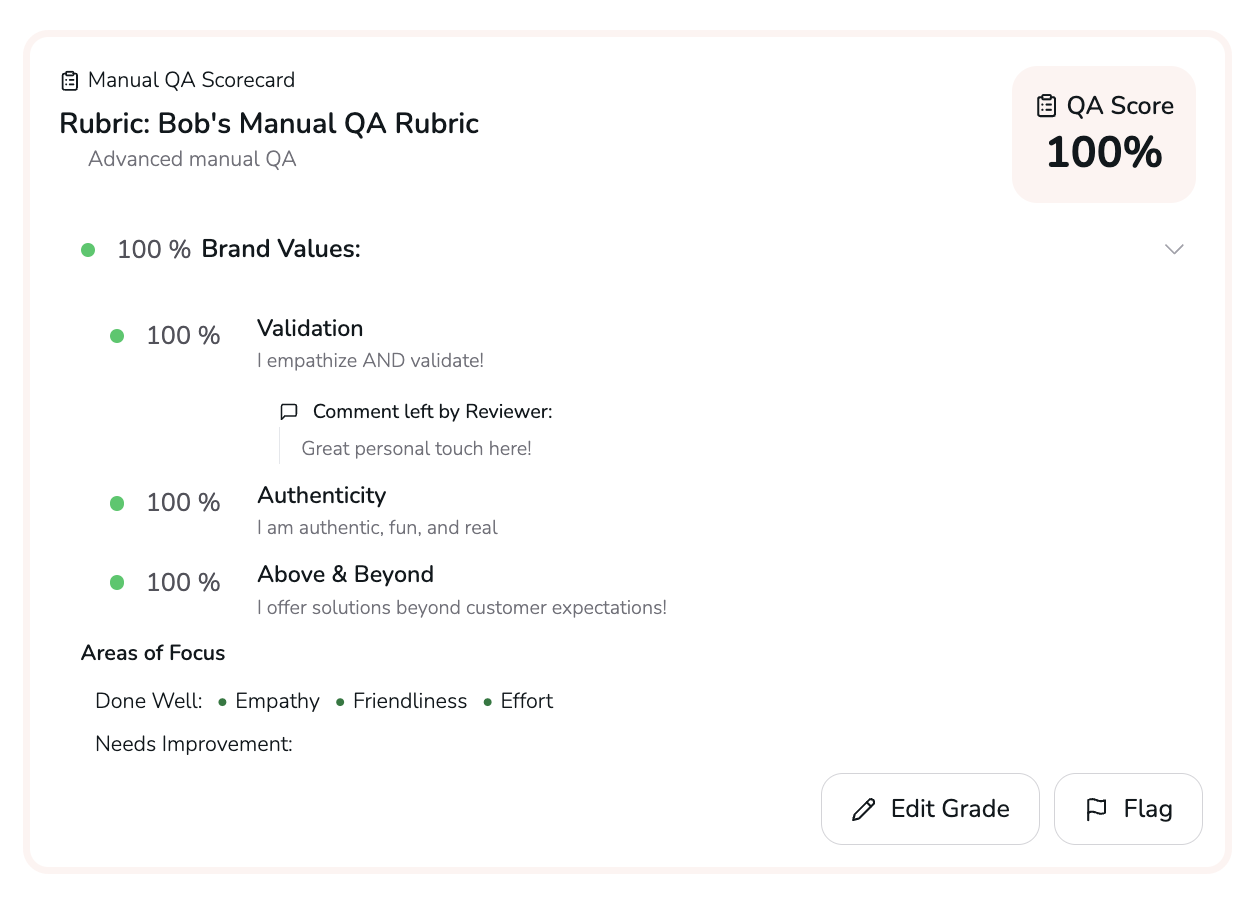Click the green dot beside Brand Values

[x=88, y=250]
